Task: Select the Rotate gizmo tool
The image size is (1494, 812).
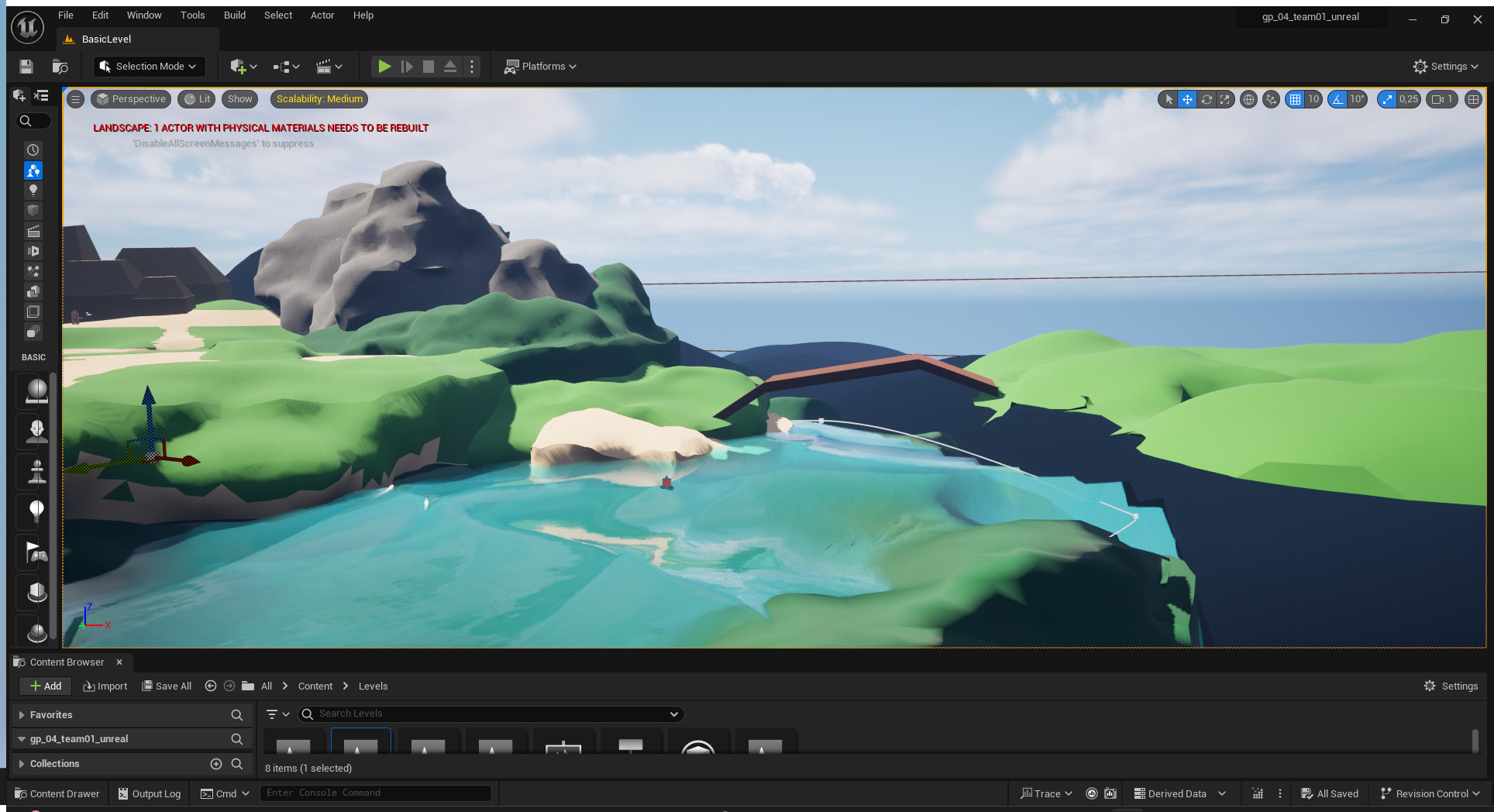Action: coord(1207,99)
